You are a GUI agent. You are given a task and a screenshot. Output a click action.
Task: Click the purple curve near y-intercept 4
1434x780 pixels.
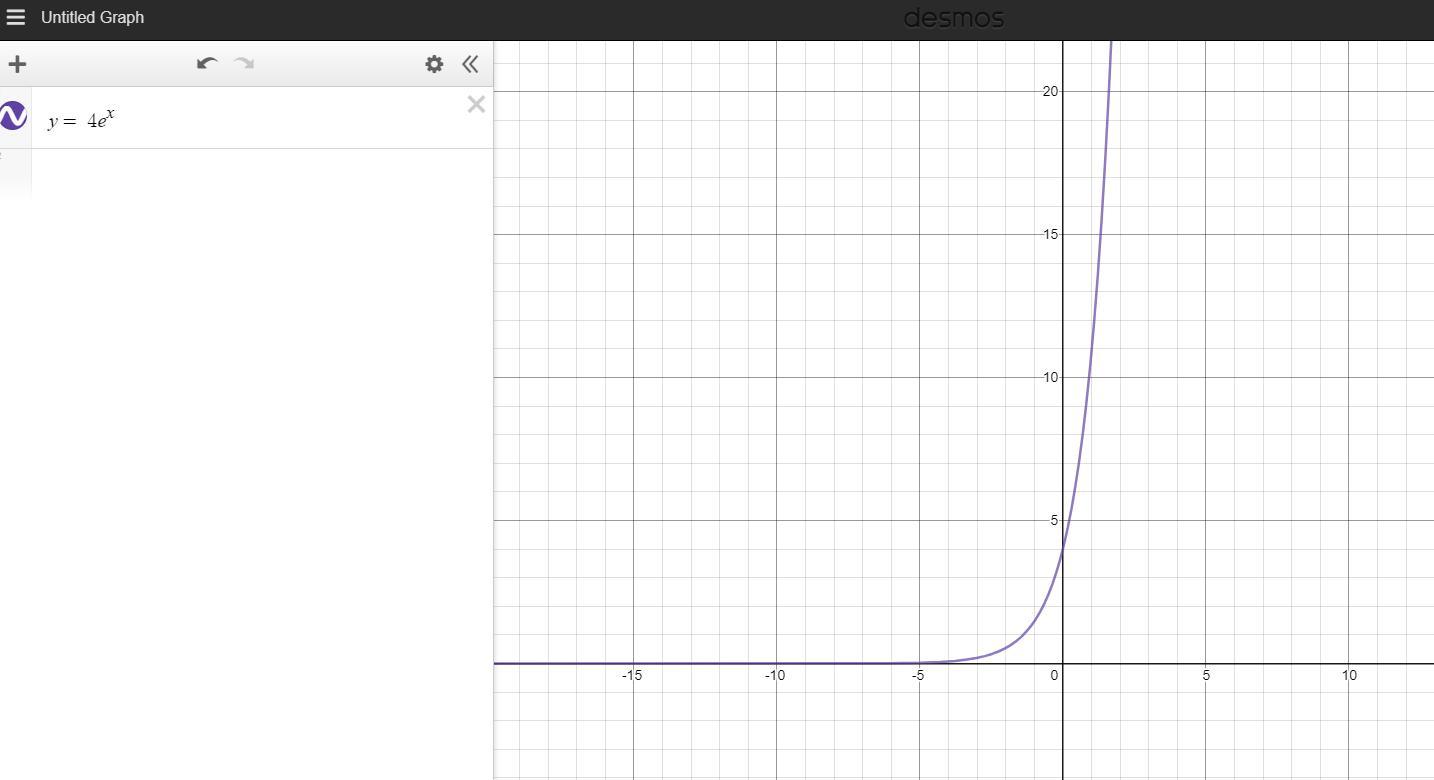pos(1062,548)
